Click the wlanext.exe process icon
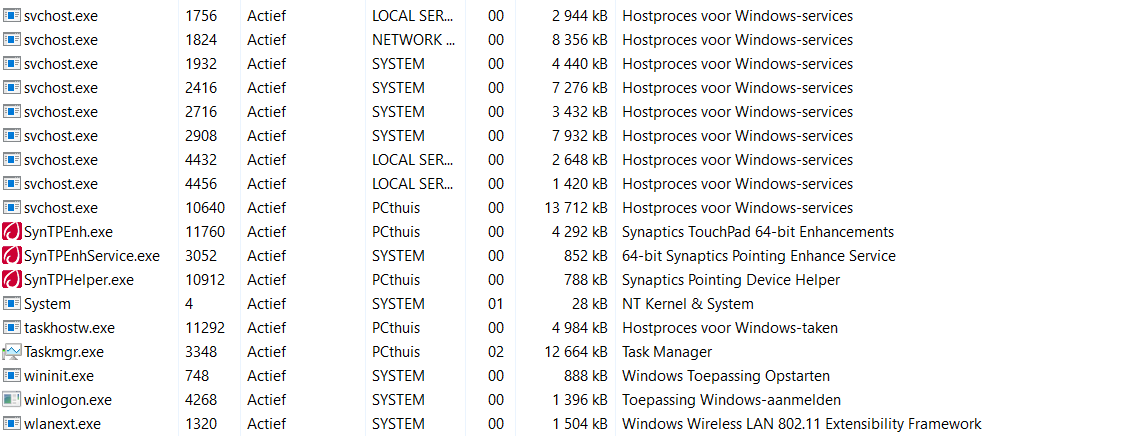Screen dimensions: 1130x436 pos(12,424)
